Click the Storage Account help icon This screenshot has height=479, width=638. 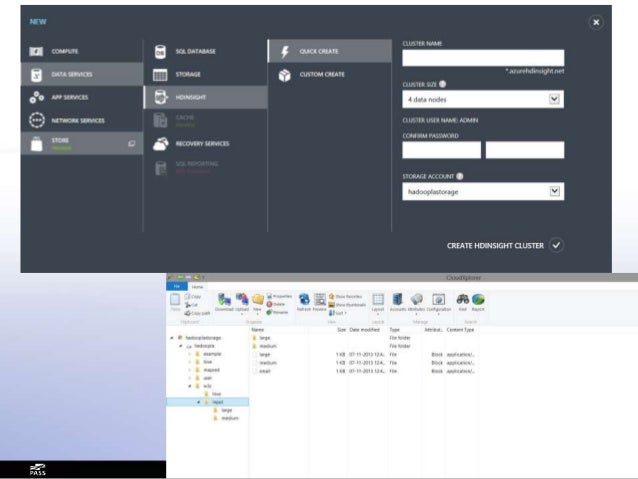[x=460, y=176]
